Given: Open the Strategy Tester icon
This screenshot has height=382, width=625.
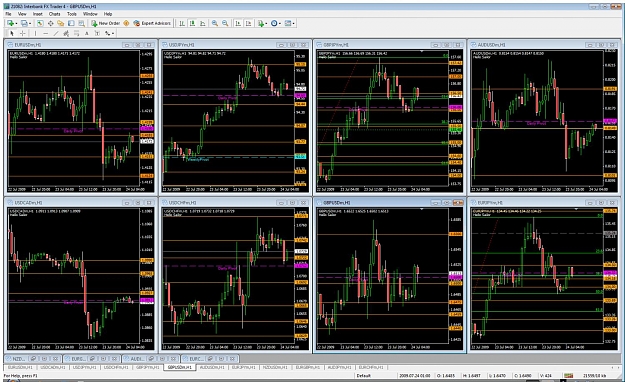Looking at the screenshot, I should (81, 24).
